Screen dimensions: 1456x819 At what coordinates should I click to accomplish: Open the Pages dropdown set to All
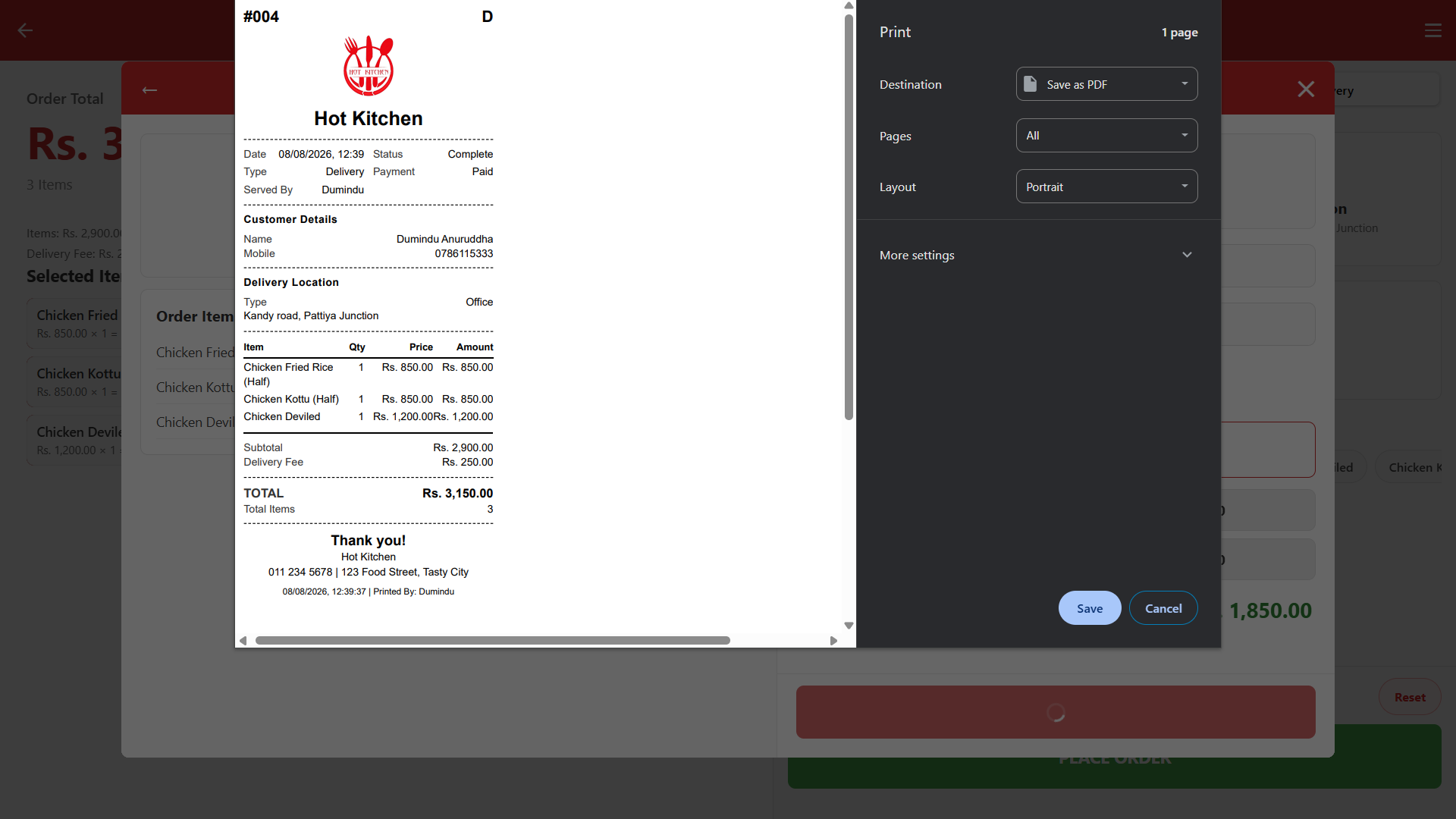(1106, 136)
